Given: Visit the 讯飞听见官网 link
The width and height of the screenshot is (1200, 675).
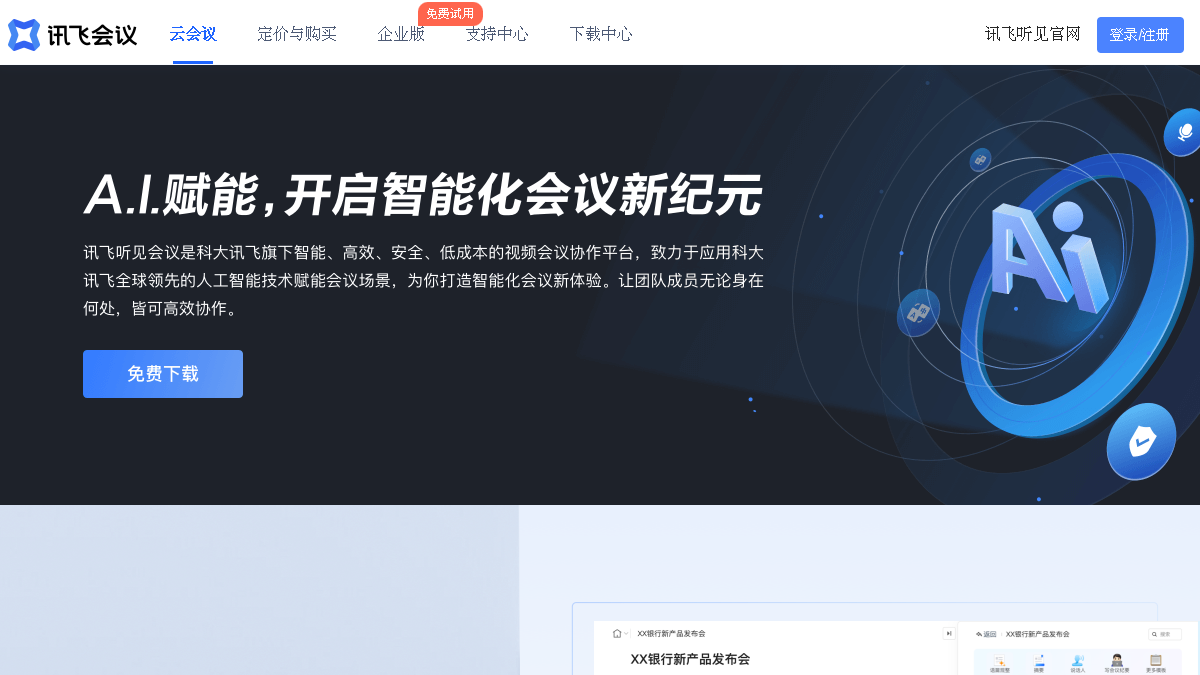Looking at the screenshot, I should [1033, 34].
